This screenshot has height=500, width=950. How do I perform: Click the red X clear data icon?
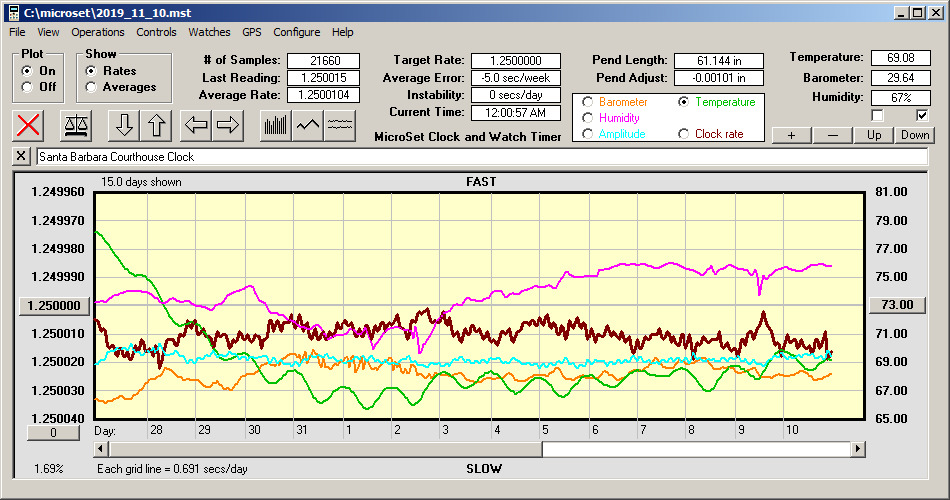pyautogui.click(x=28, y=125)
